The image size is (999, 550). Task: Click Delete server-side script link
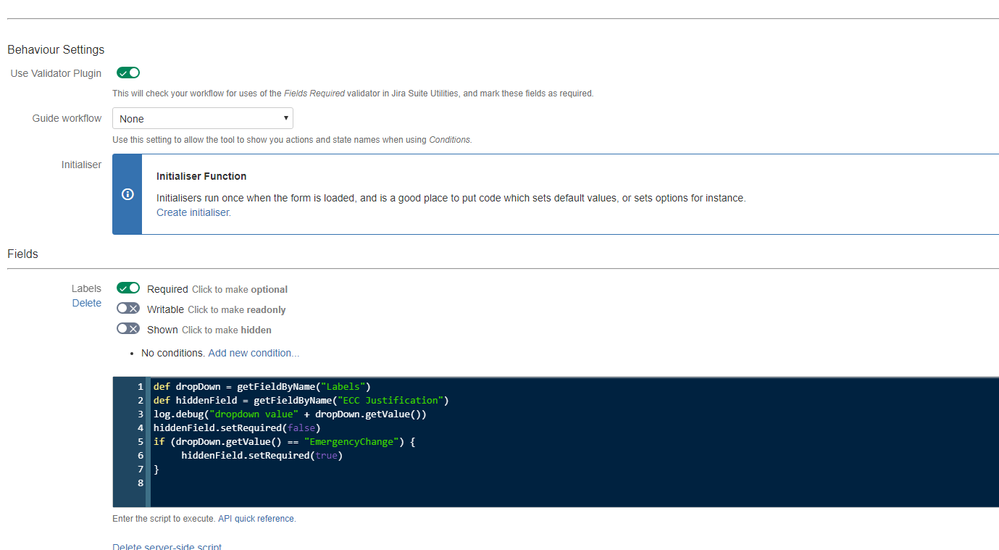pos(167,547)
